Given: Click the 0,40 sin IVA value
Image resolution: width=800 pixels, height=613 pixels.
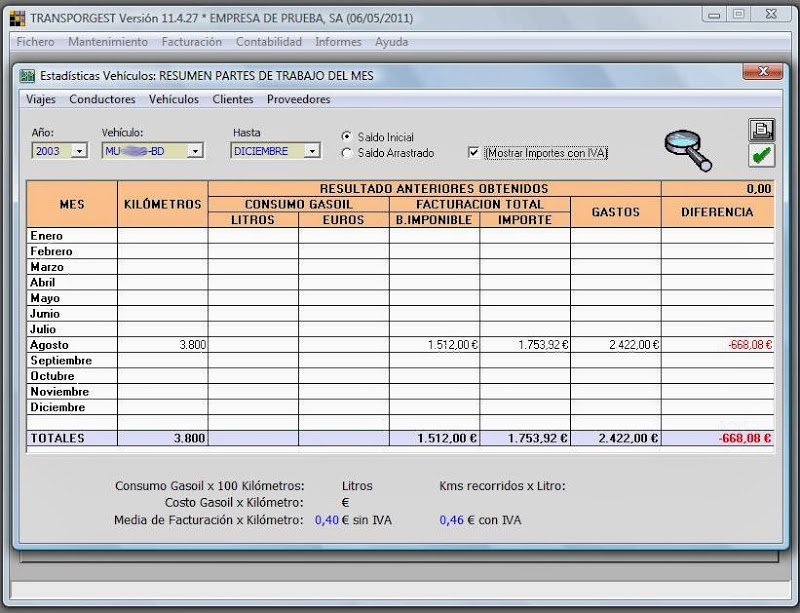Looking at the screenshot, I should (327, 520).
